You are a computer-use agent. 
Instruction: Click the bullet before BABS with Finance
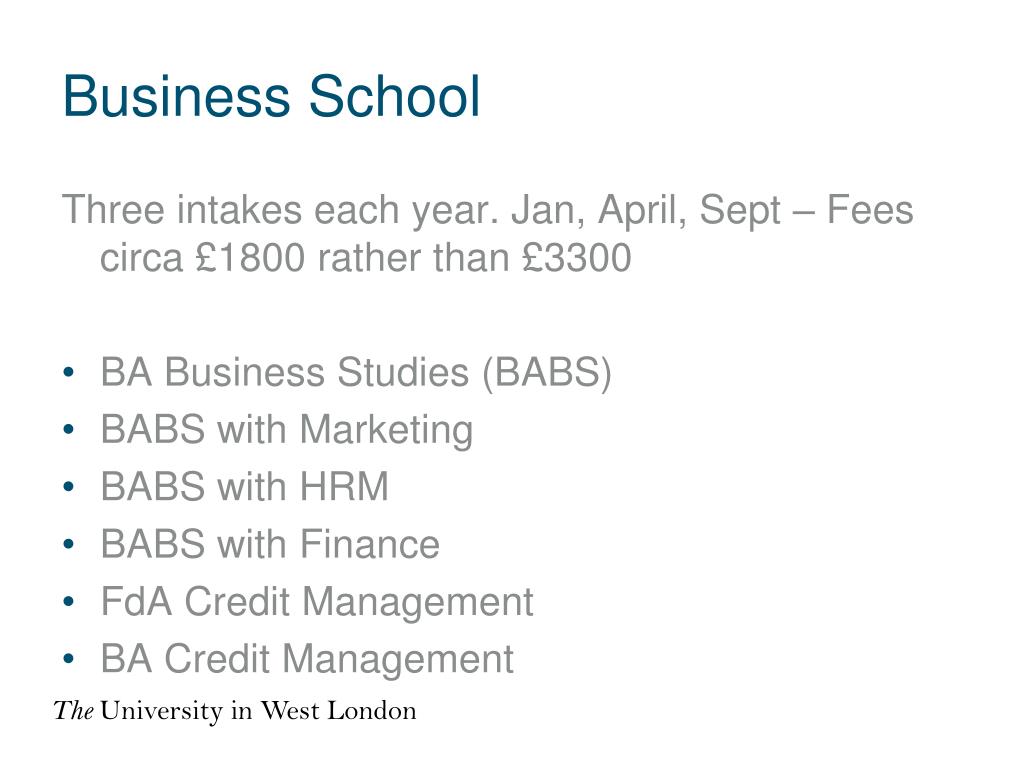(x=69, y=544)
